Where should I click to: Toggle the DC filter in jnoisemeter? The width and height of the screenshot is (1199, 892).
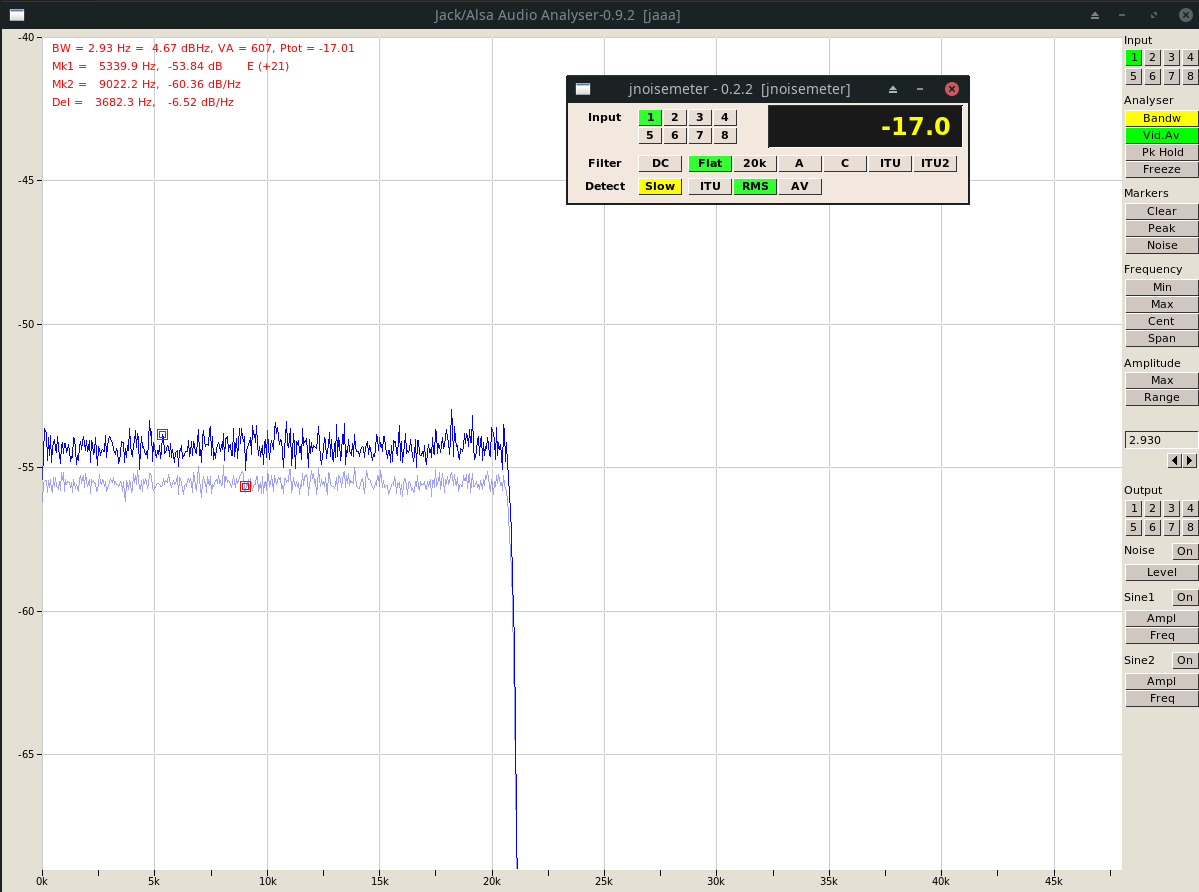pos(660,164)
